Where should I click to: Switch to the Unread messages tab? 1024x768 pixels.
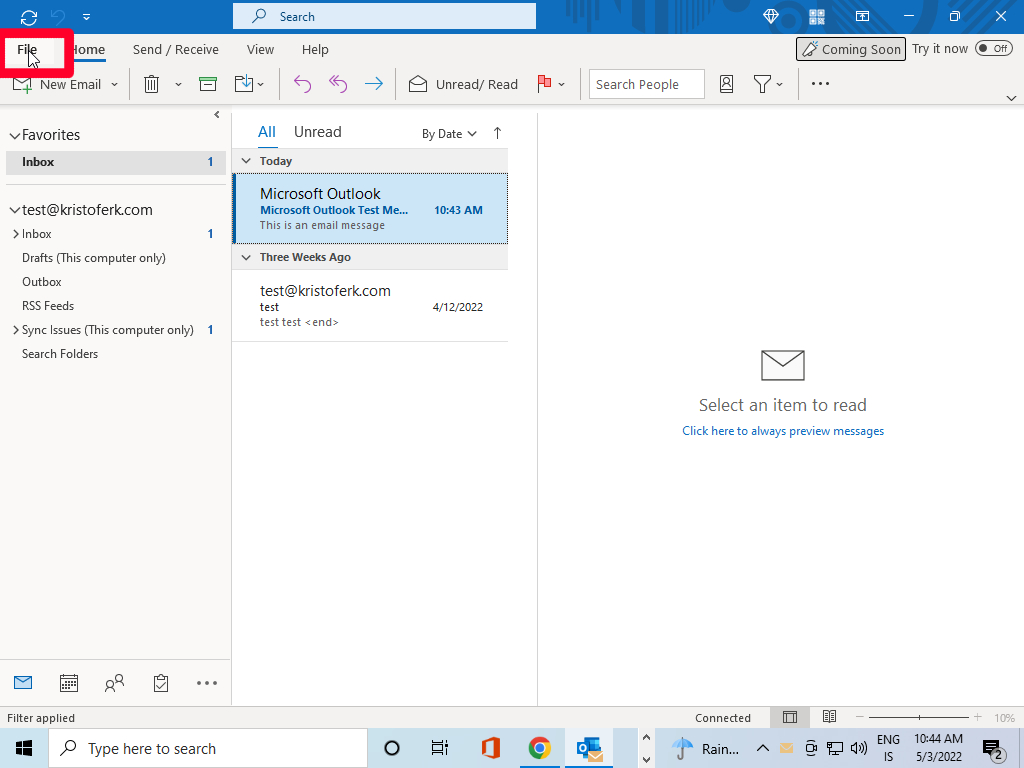coord(317,132)
